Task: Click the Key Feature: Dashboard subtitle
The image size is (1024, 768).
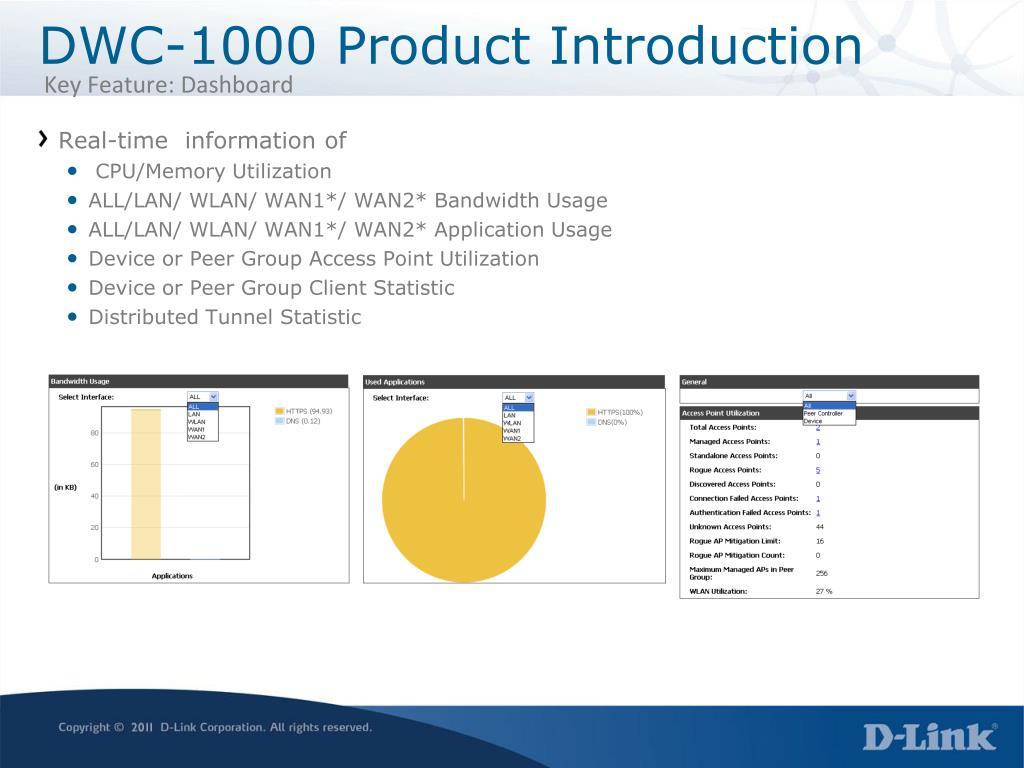Action: (168, 85)
